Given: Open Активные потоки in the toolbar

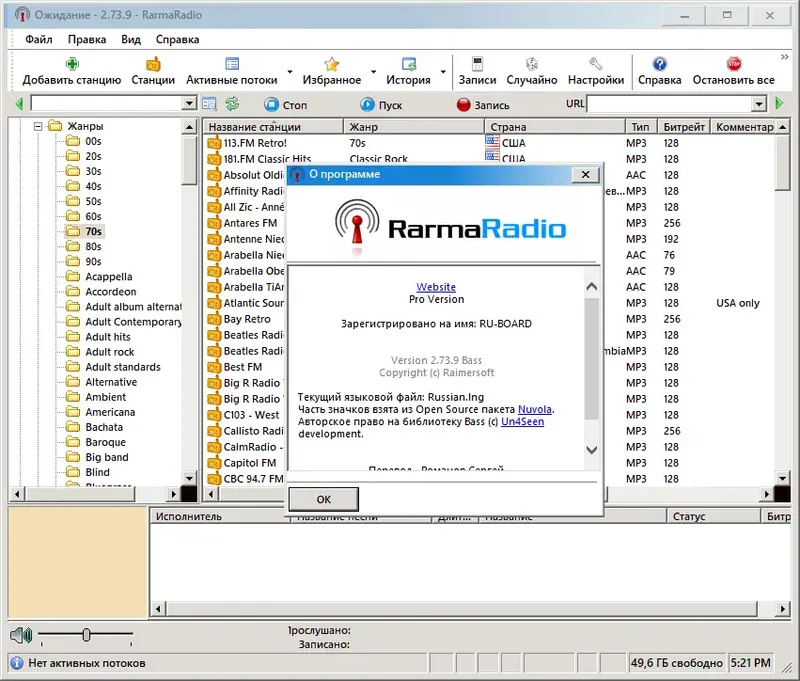Looking at the screenshot, I should click(231, 65).
